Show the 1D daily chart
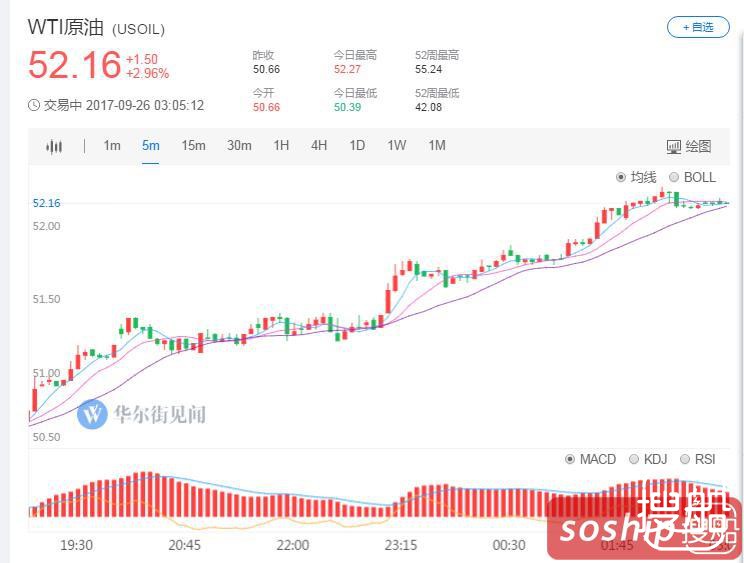The image size is (744, 563). pos(357,146)
